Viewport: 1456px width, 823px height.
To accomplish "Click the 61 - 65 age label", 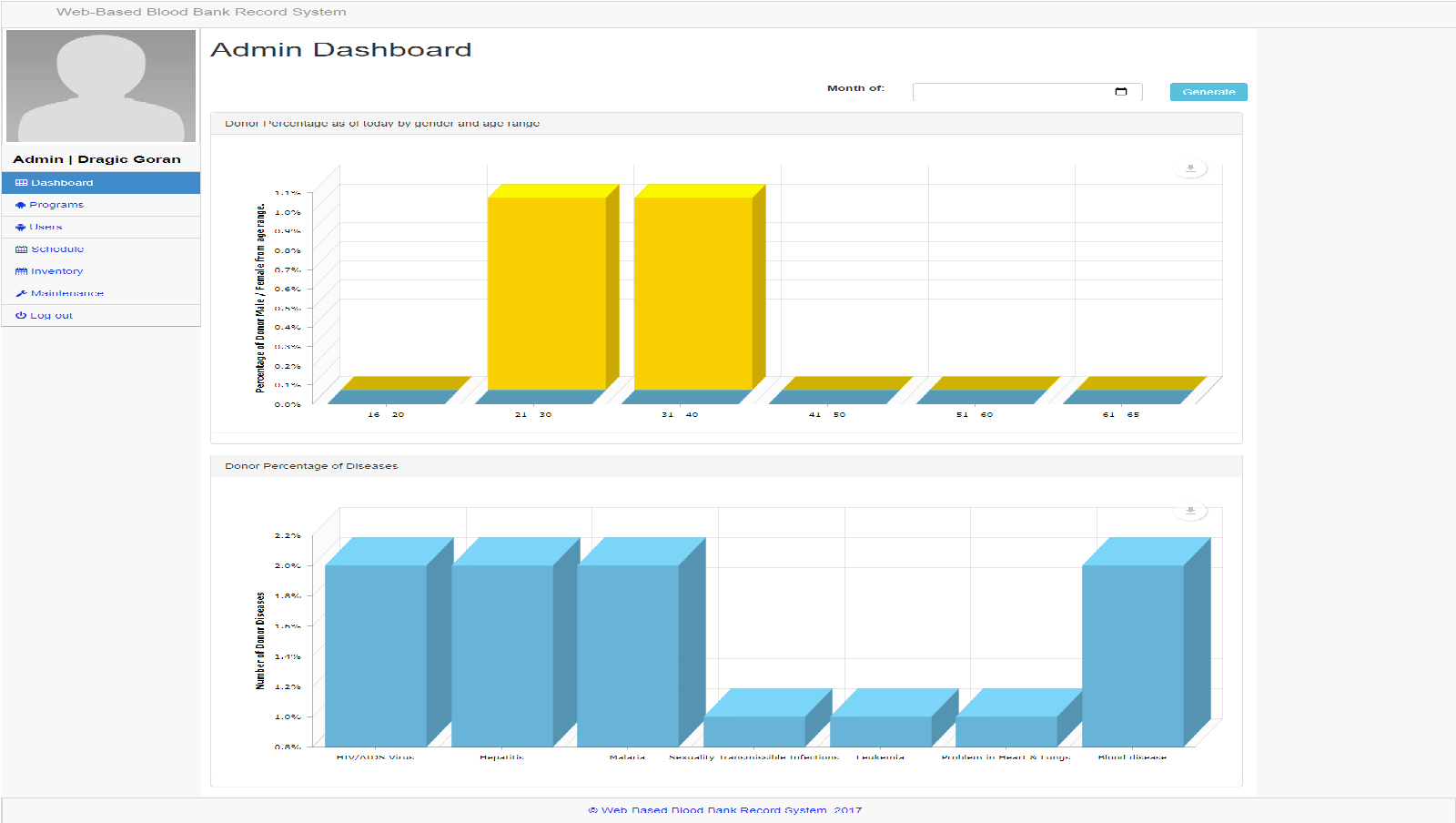I will click(x=1121, y=414).
